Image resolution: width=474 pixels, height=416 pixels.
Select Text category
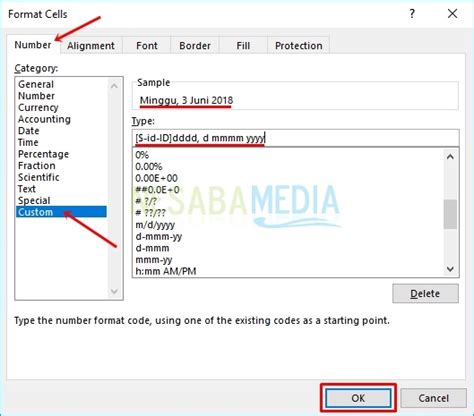tap(61, 189)
